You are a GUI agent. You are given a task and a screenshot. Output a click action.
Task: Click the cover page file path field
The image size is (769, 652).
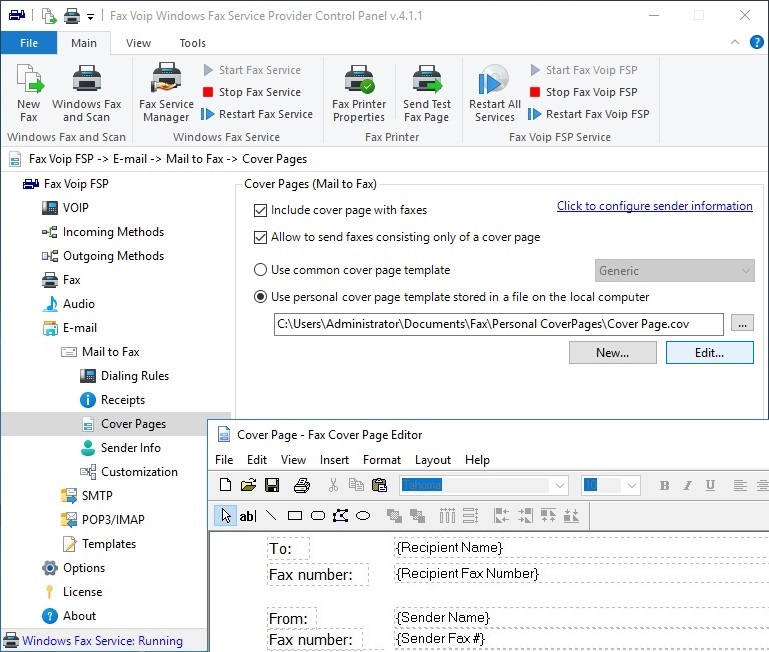[498, 324]
